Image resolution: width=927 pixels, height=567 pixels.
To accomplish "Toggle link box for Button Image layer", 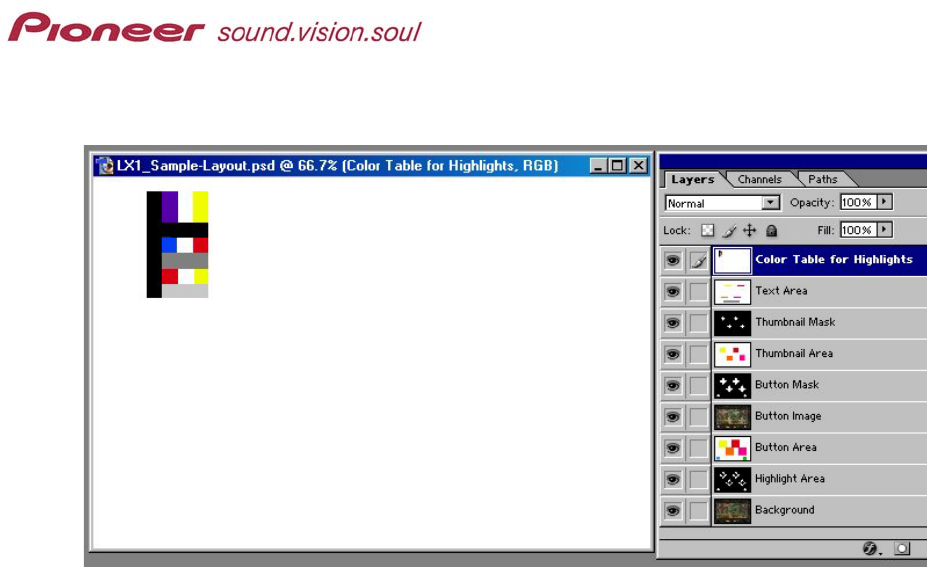I will 698,417.
